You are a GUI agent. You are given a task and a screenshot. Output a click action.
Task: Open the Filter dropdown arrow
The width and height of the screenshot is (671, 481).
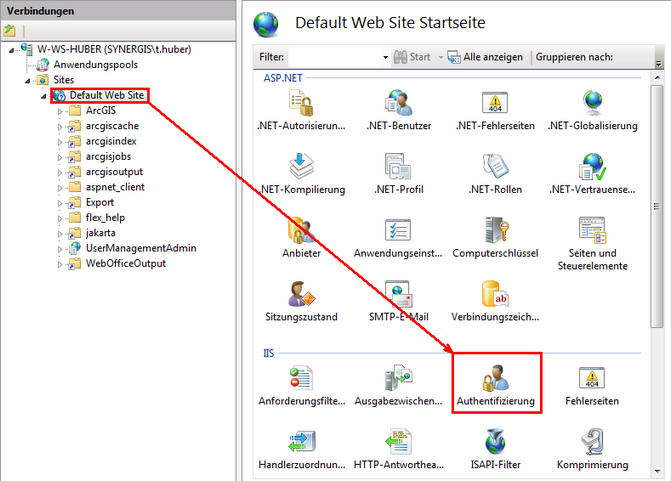[385, 57]
